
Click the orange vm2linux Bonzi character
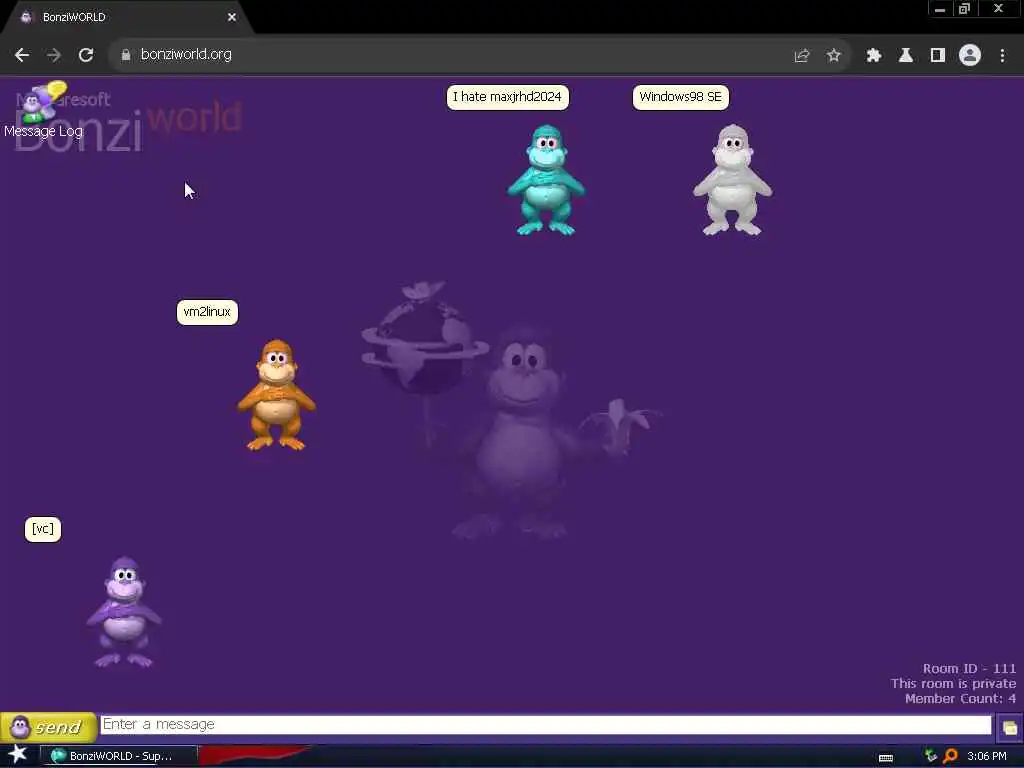pyautogui.click(x=276, y=394)
